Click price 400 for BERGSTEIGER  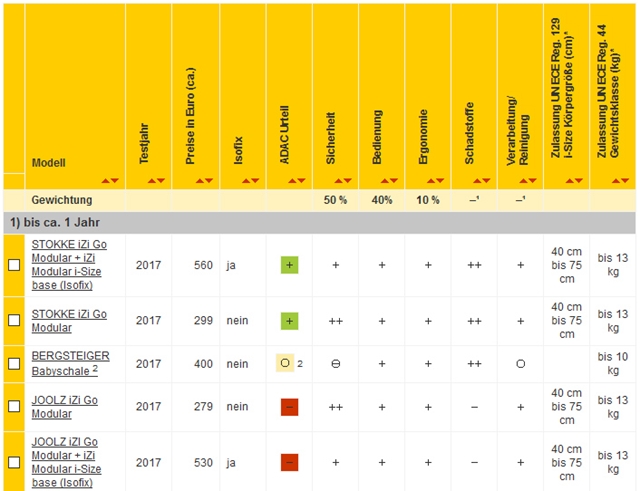coord(203,364)
